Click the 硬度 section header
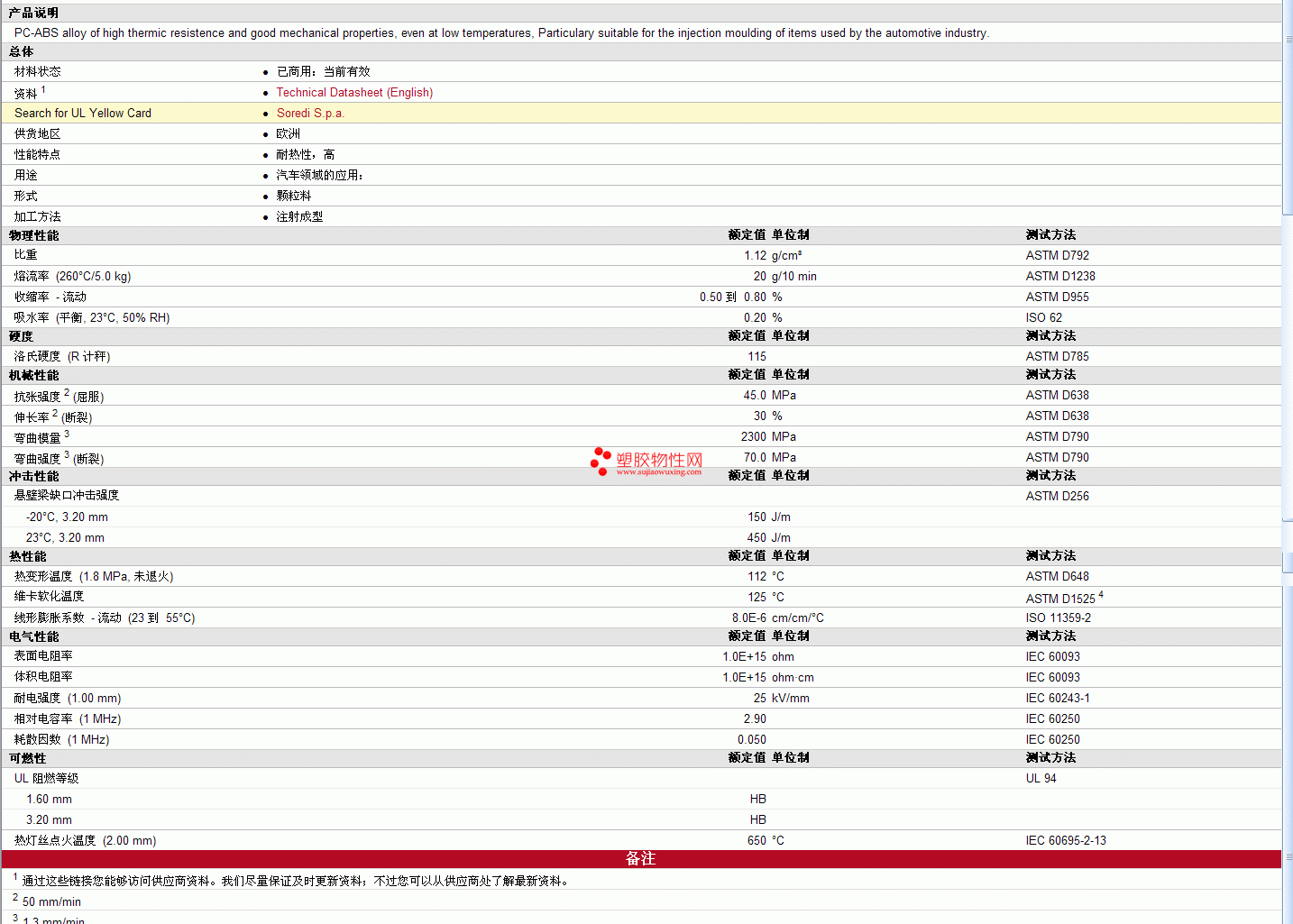The image size is (1293, 924). tap(21, 336)
